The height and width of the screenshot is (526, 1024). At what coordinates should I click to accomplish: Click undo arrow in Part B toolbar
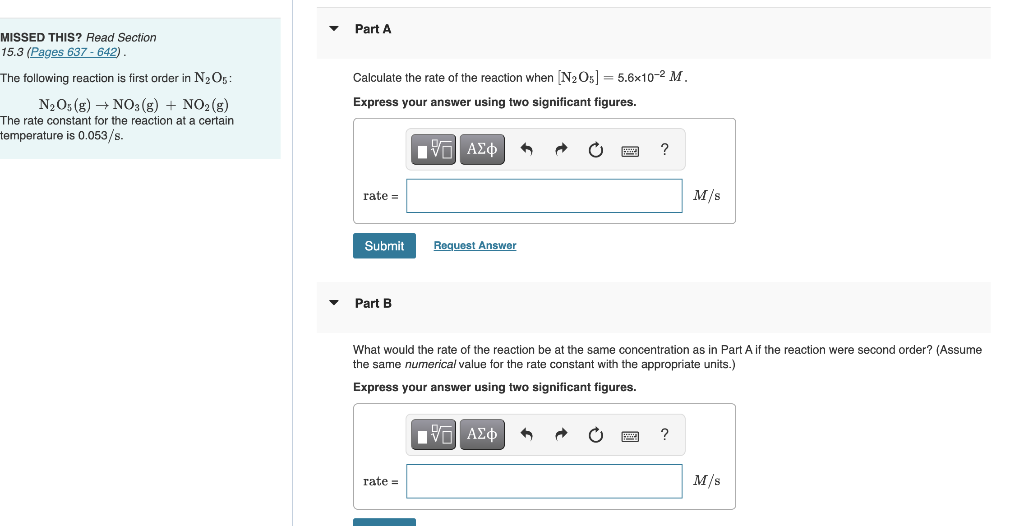point(526,435)
